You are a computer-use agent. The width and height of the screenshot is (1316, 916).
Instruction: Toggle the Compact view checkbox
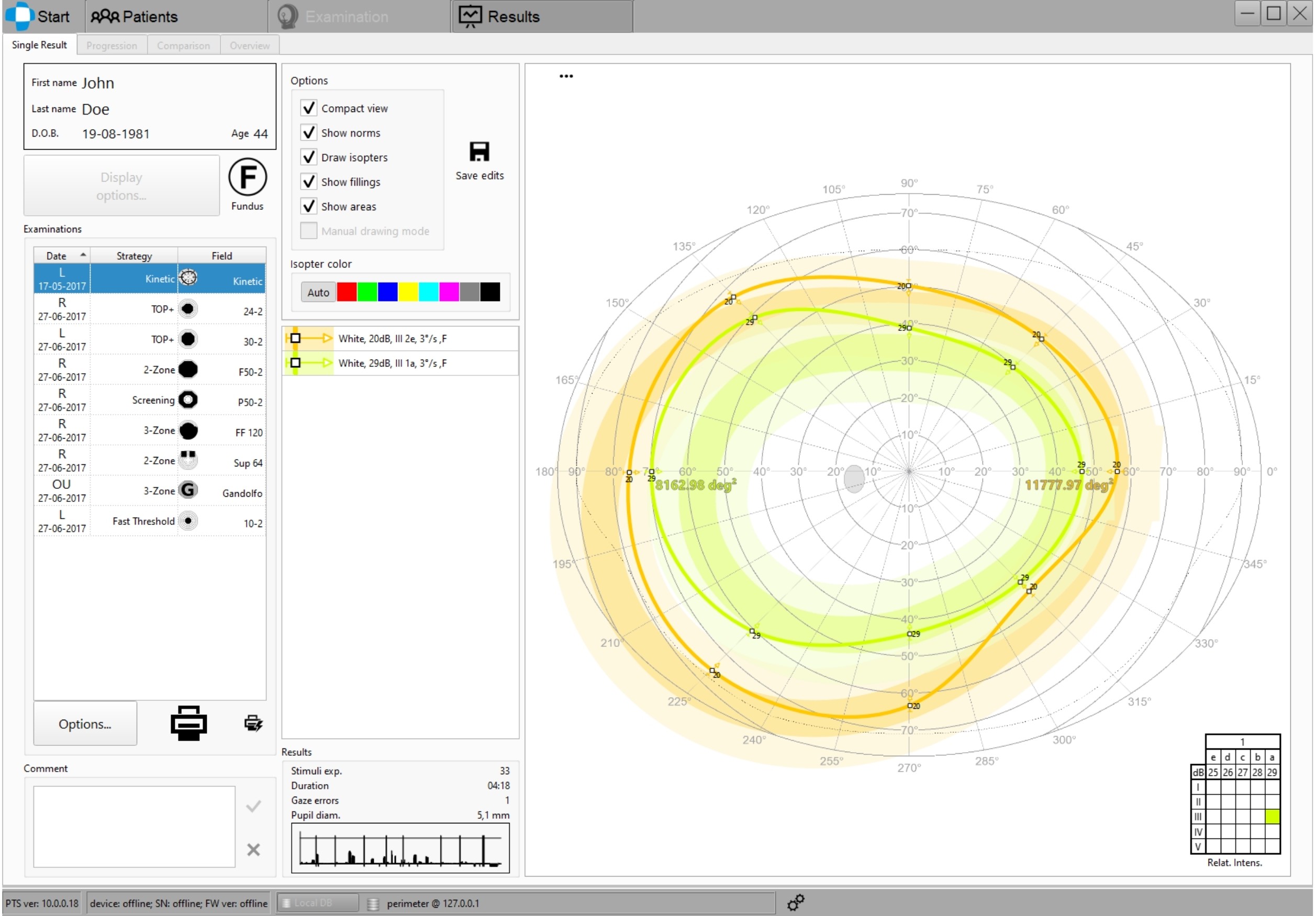pos(308,108)
